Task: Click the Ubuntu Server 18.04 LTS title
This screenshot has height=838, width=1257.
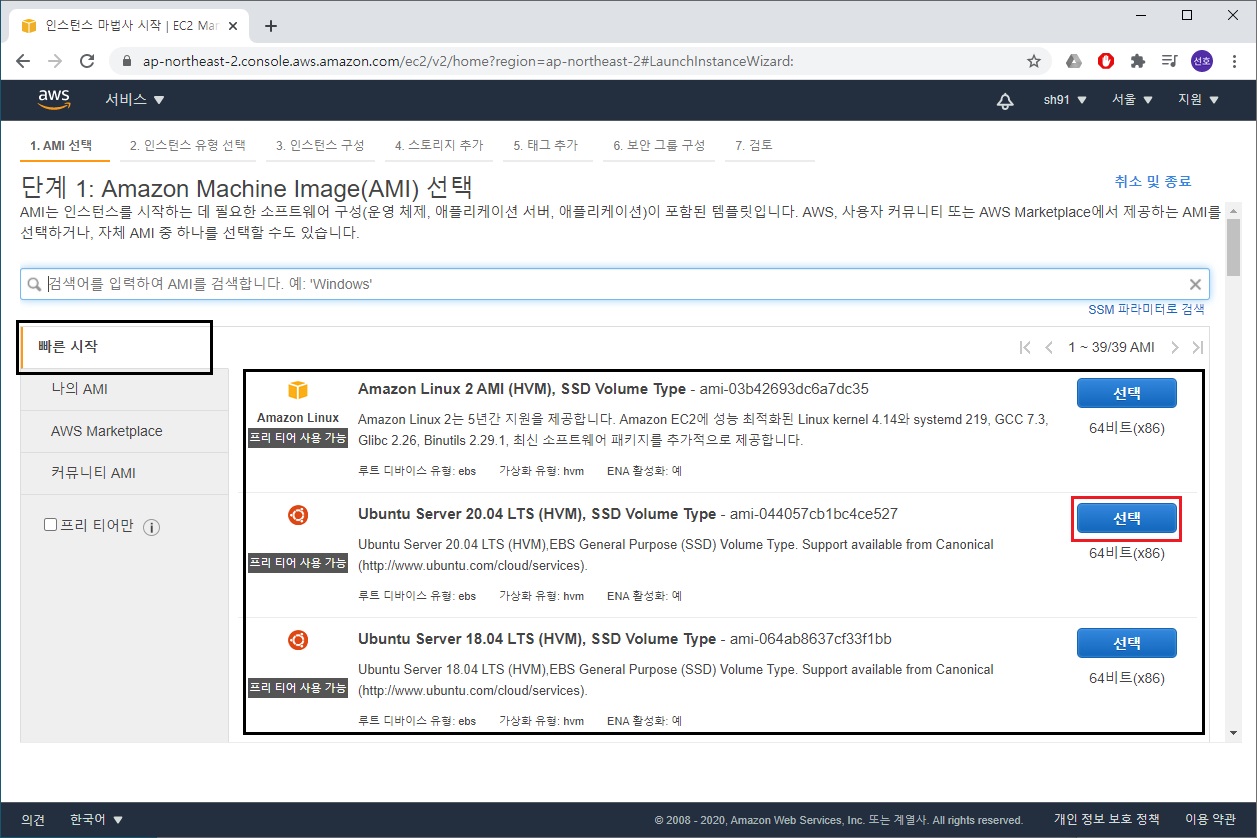Action: 537,639
